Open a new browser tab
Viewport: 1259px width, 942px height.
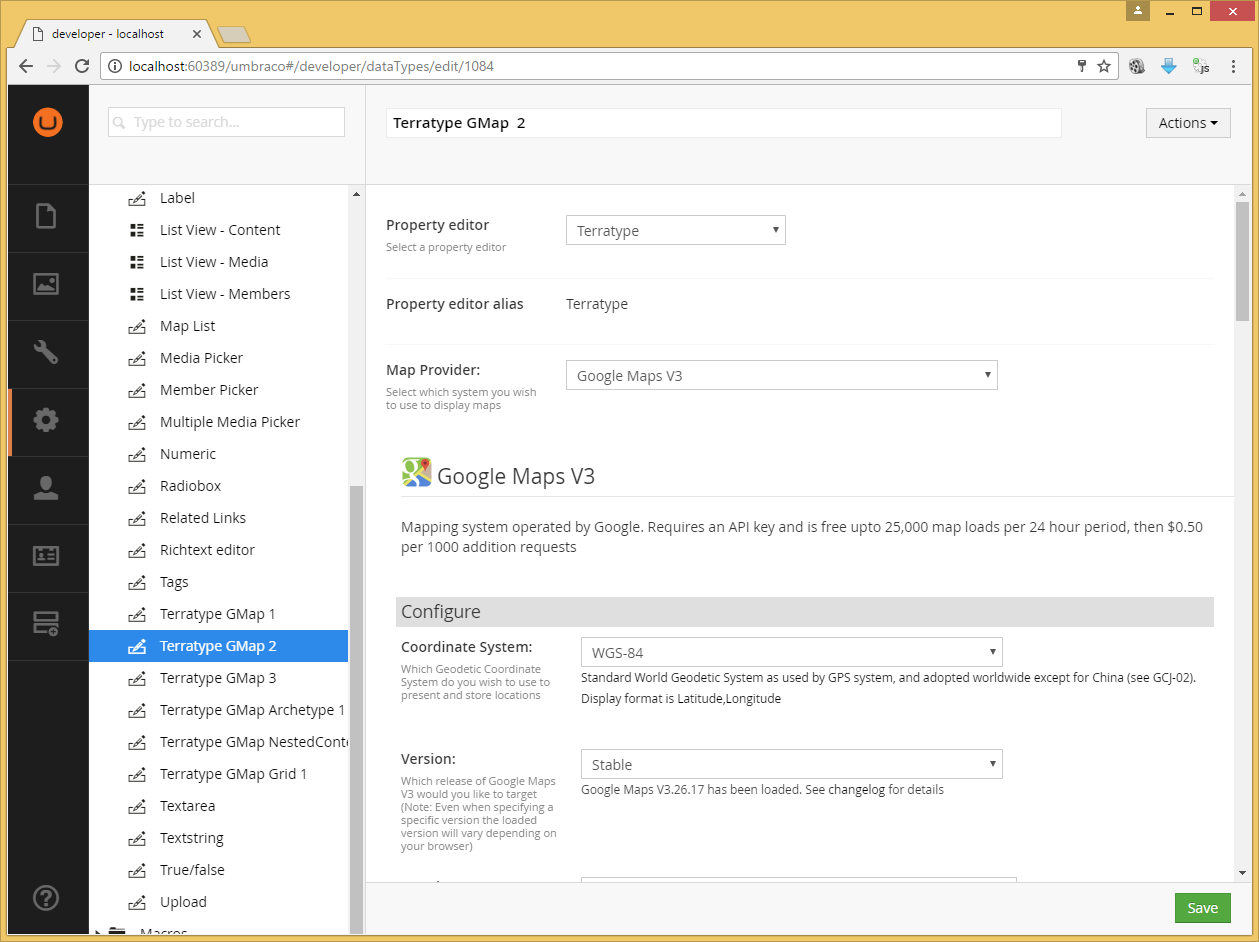point(233,35)
